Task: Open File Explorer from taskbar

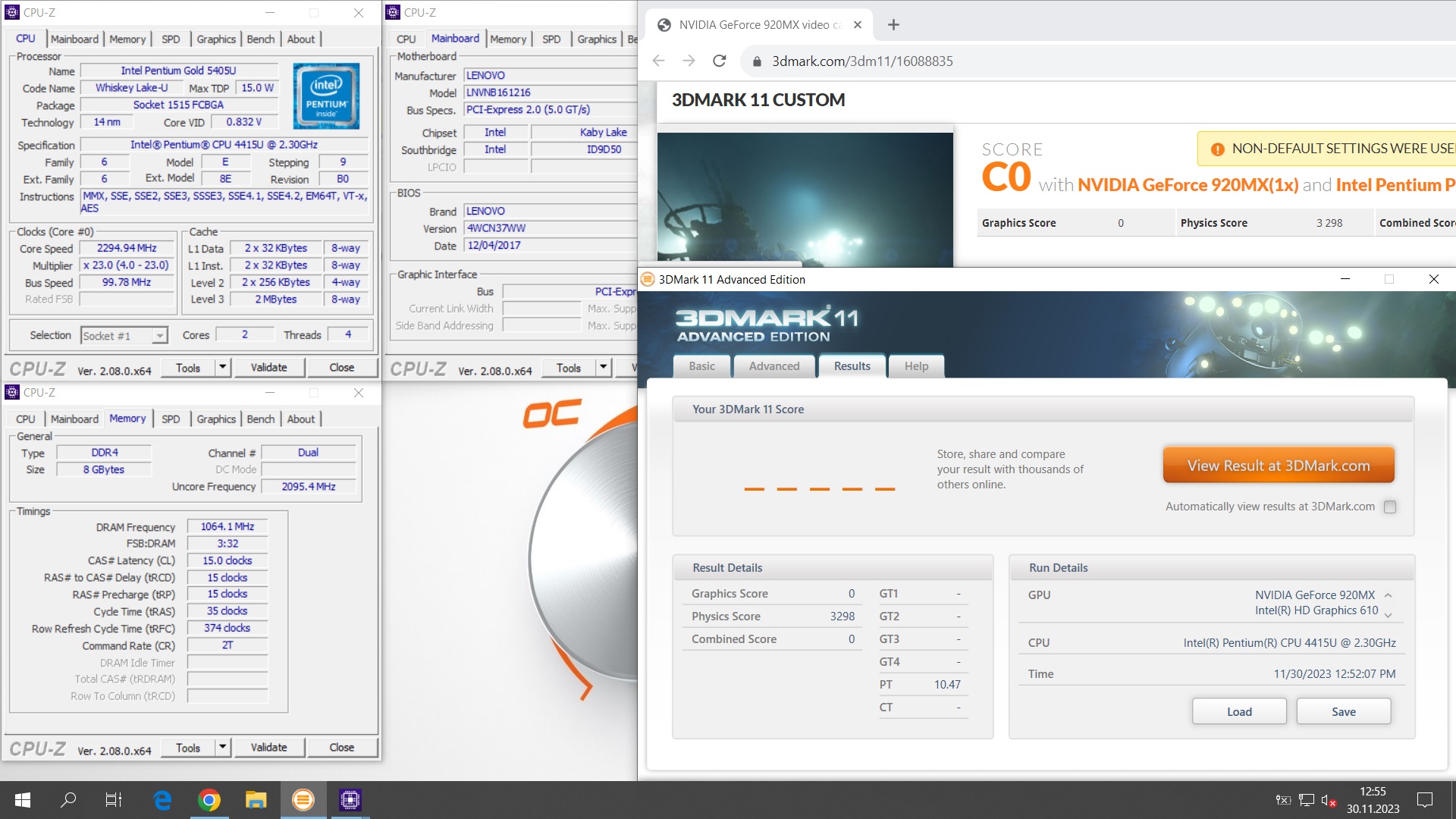Action: pos(256,800)
